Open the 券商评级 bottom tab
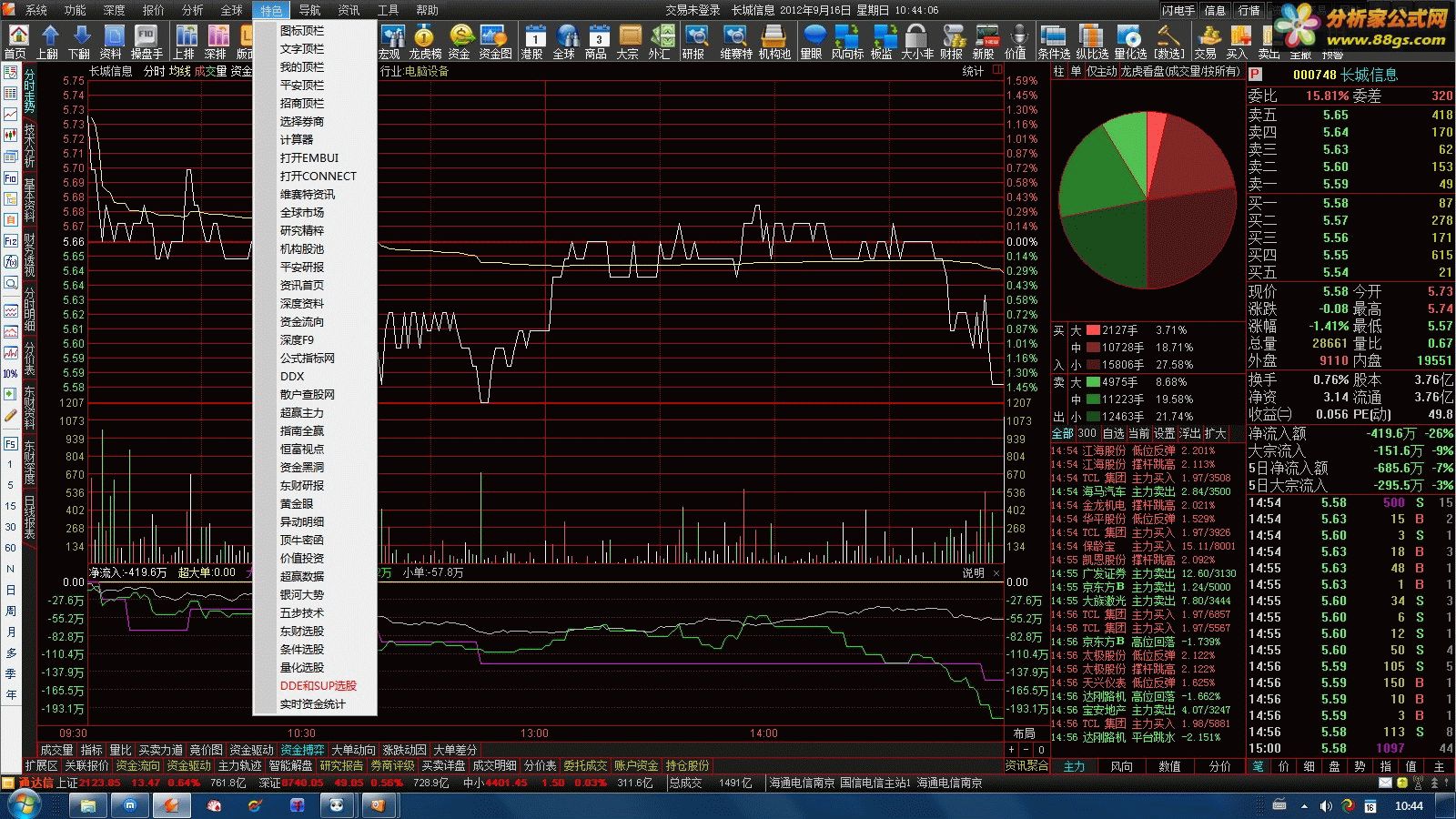 (392, 765)
